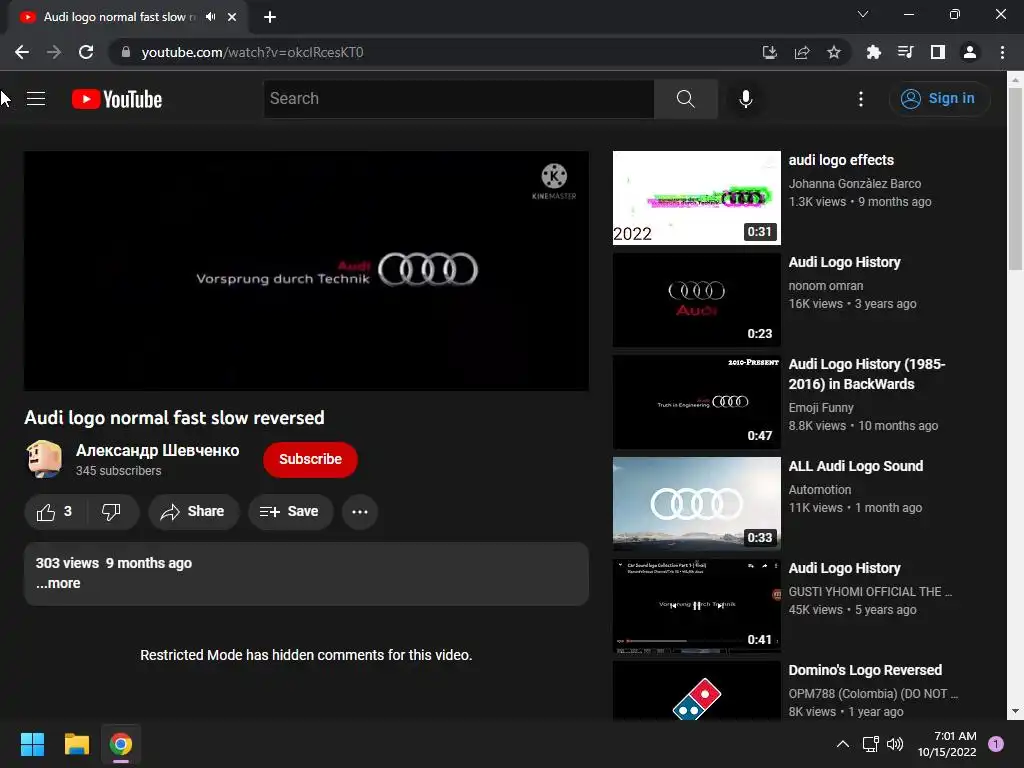The image size is (1024, 768).
Task: Open Chrome profile avatar
Action: tap(969, 52)
